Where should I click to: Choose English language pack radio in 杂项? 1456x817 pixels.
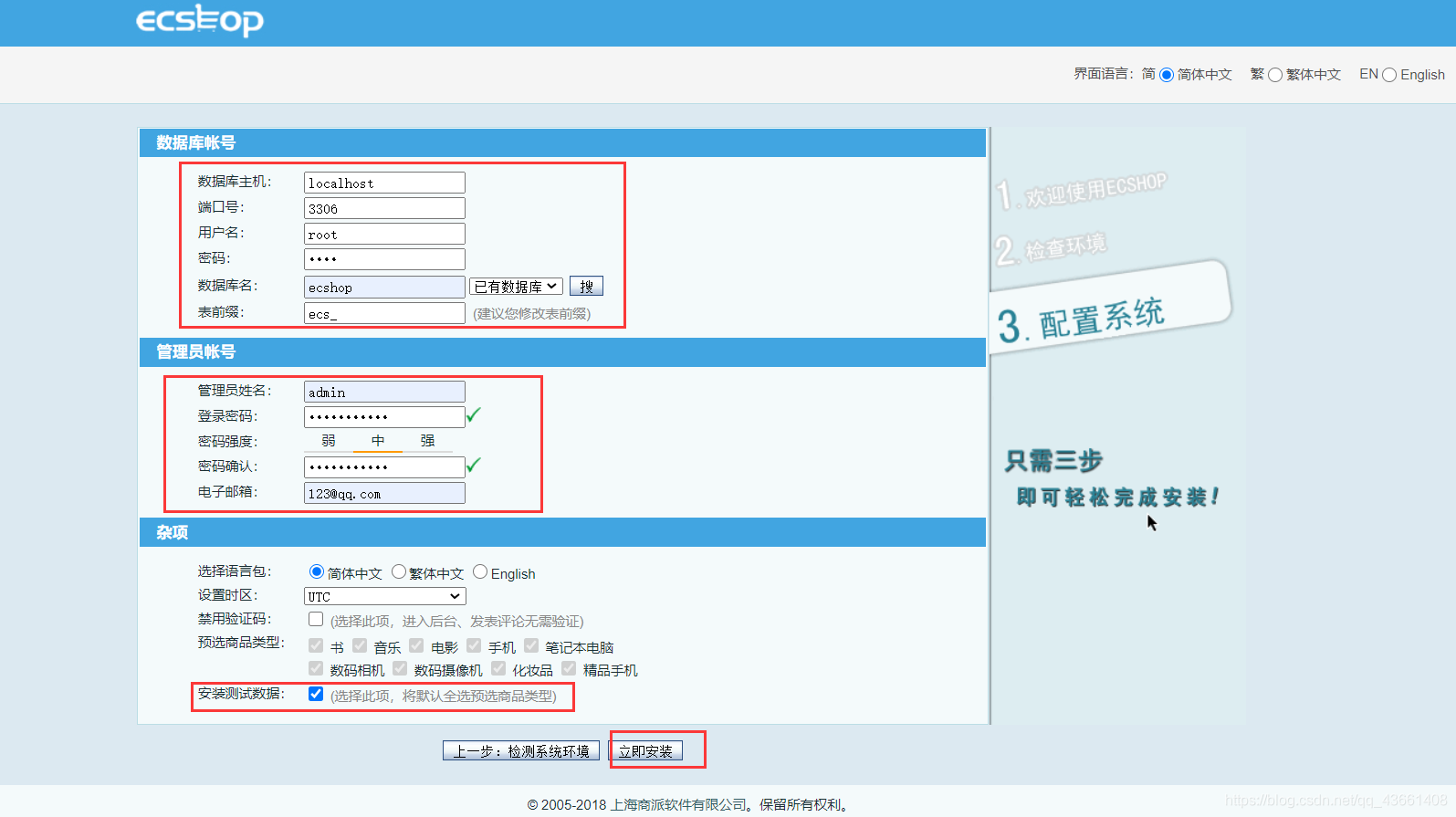(480, 571)
